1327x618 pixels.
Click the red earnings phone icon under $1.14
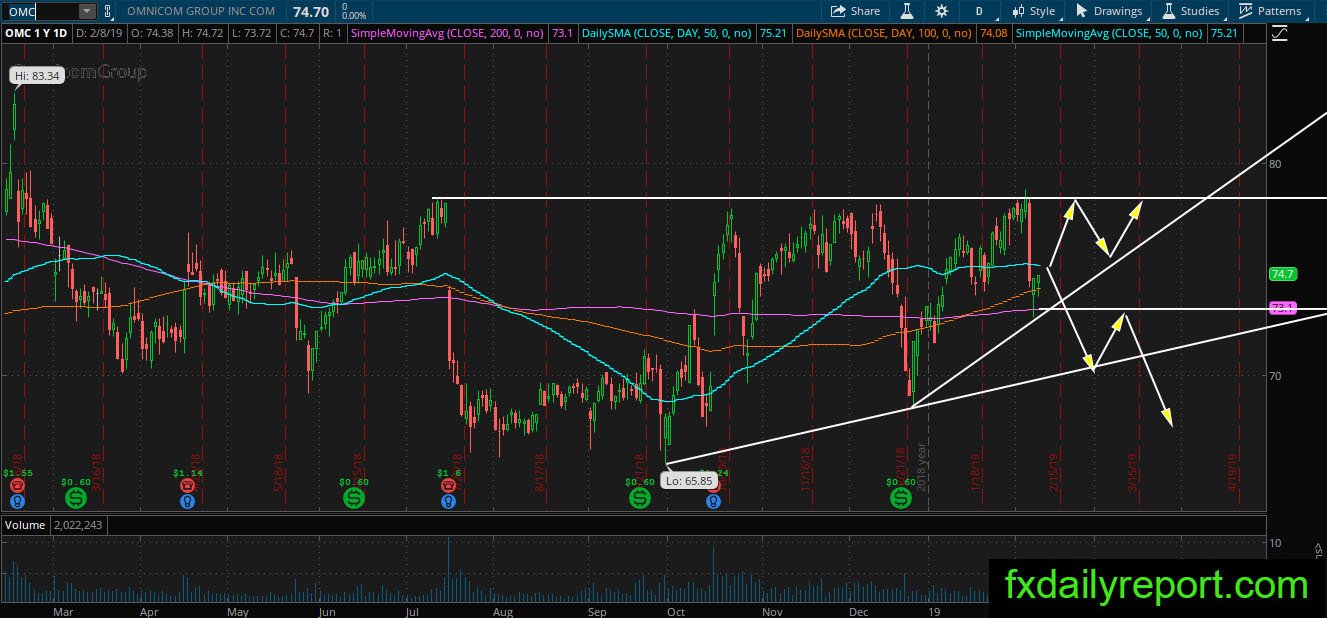[186, 485]
